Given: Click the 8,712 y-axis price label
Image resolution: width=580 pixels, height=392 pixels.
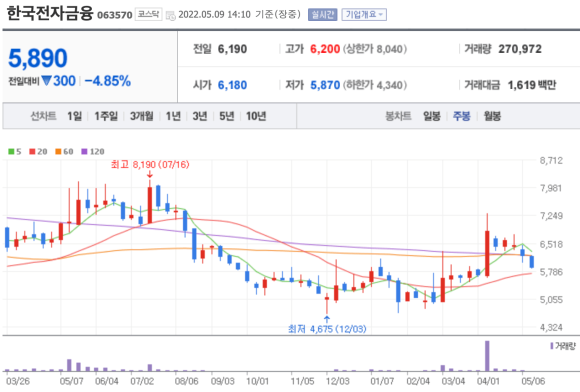Looking at the screenshot, I should coord(551,160).
